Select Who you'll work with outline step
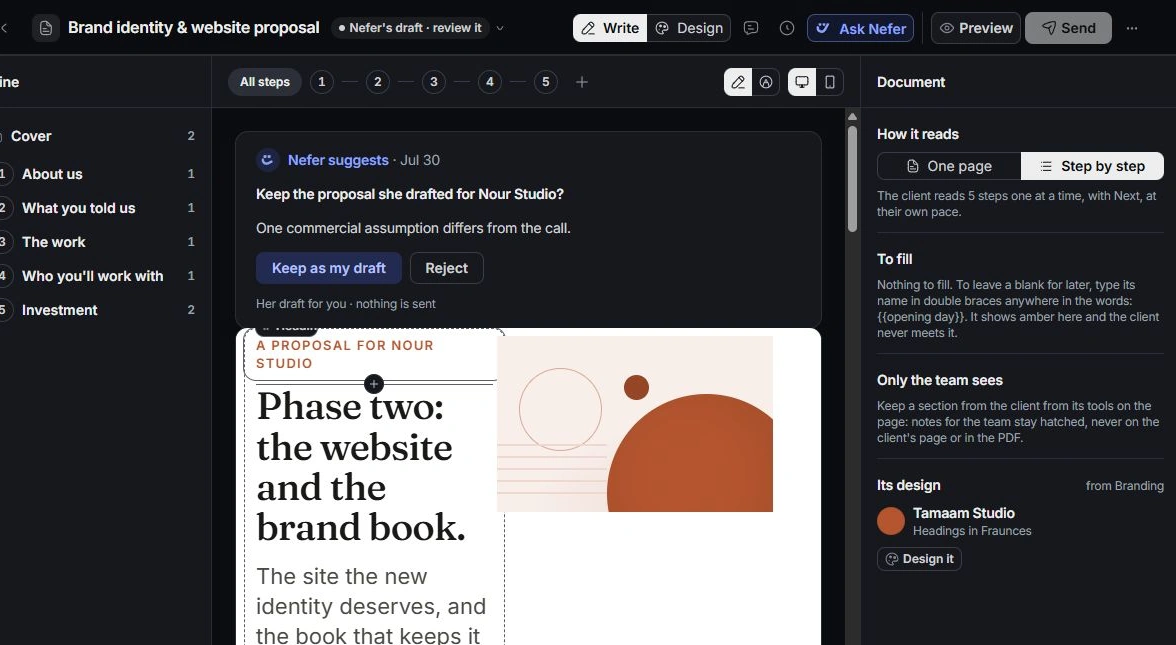The width and height of the screenshot is (1176, 645). pyautogui.click(x=99, y=276)
